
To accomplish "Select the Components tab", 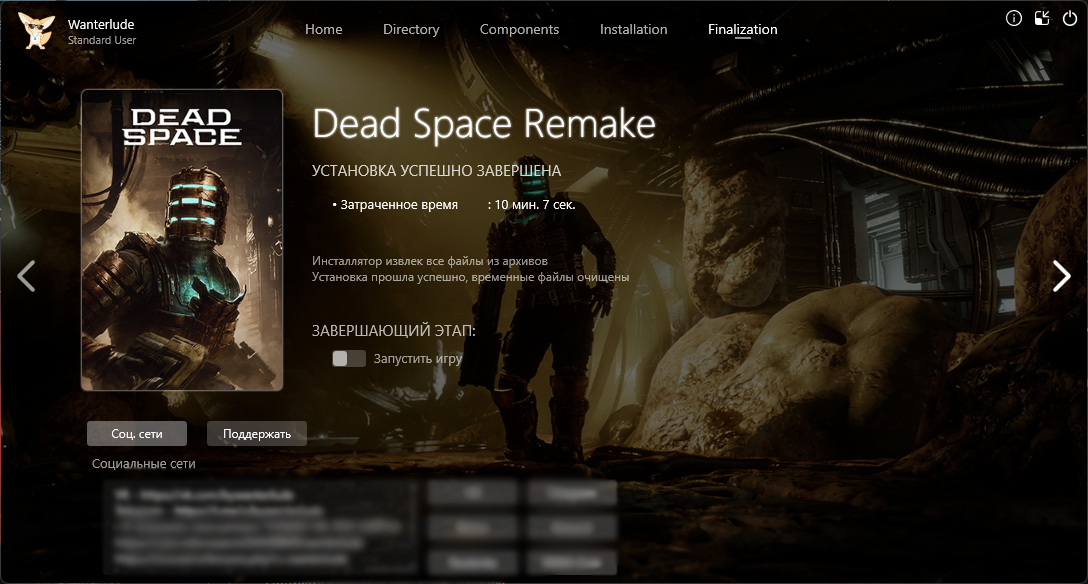I will point(519,29).
